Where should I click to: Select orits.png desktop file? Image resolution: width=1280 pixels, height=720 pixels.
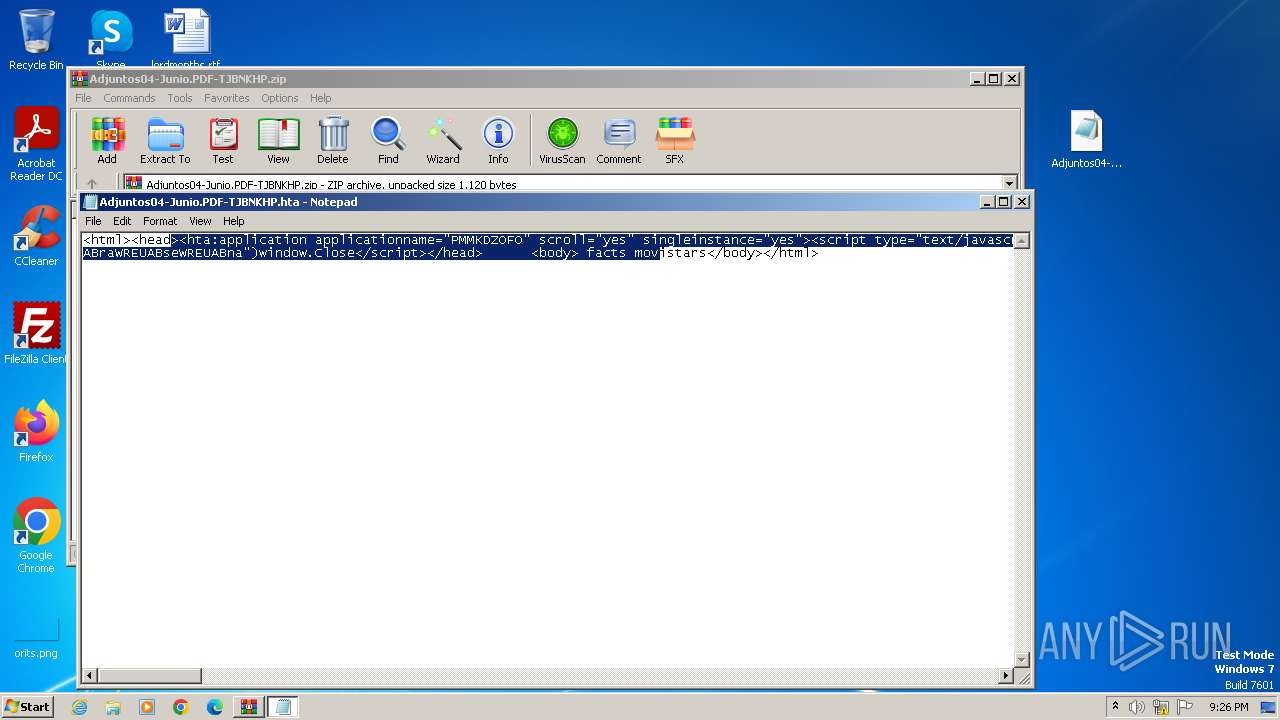click(x=36, y=638)
